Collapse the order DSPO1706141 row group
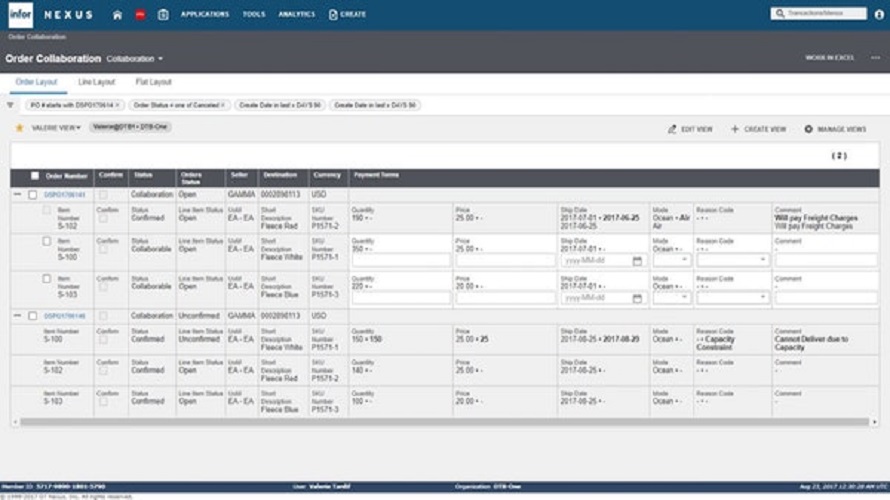890x500 pixels. click(17, 194)
